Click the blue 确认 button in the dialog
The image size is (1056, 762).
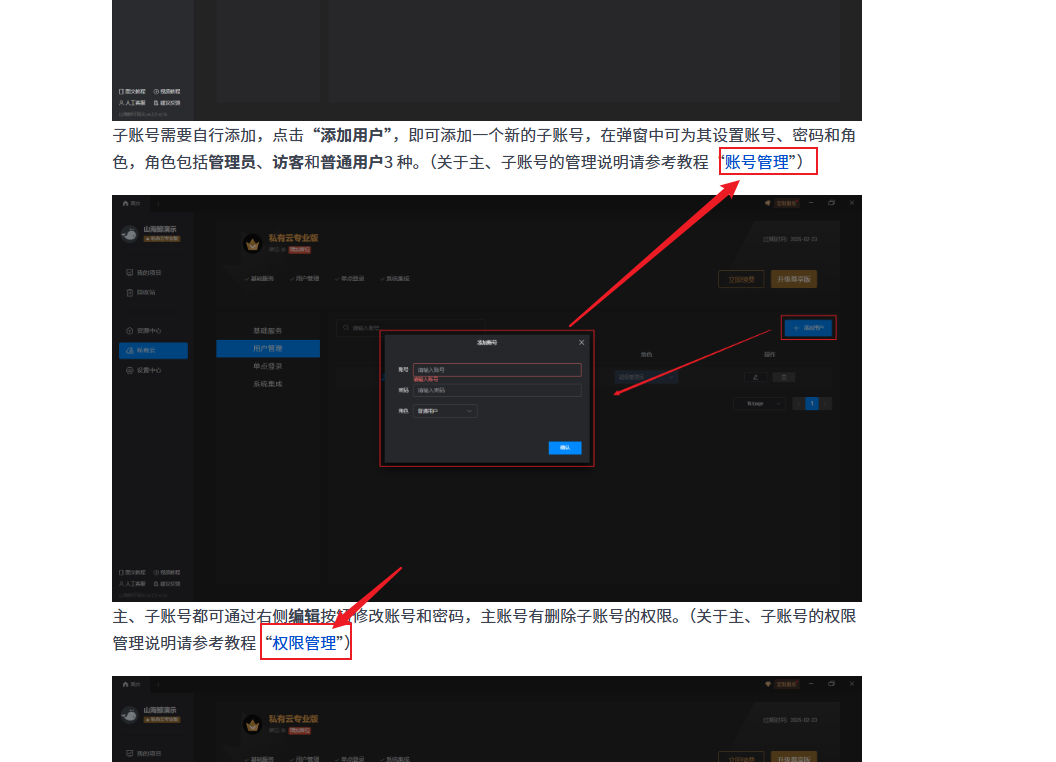[565, 448]
